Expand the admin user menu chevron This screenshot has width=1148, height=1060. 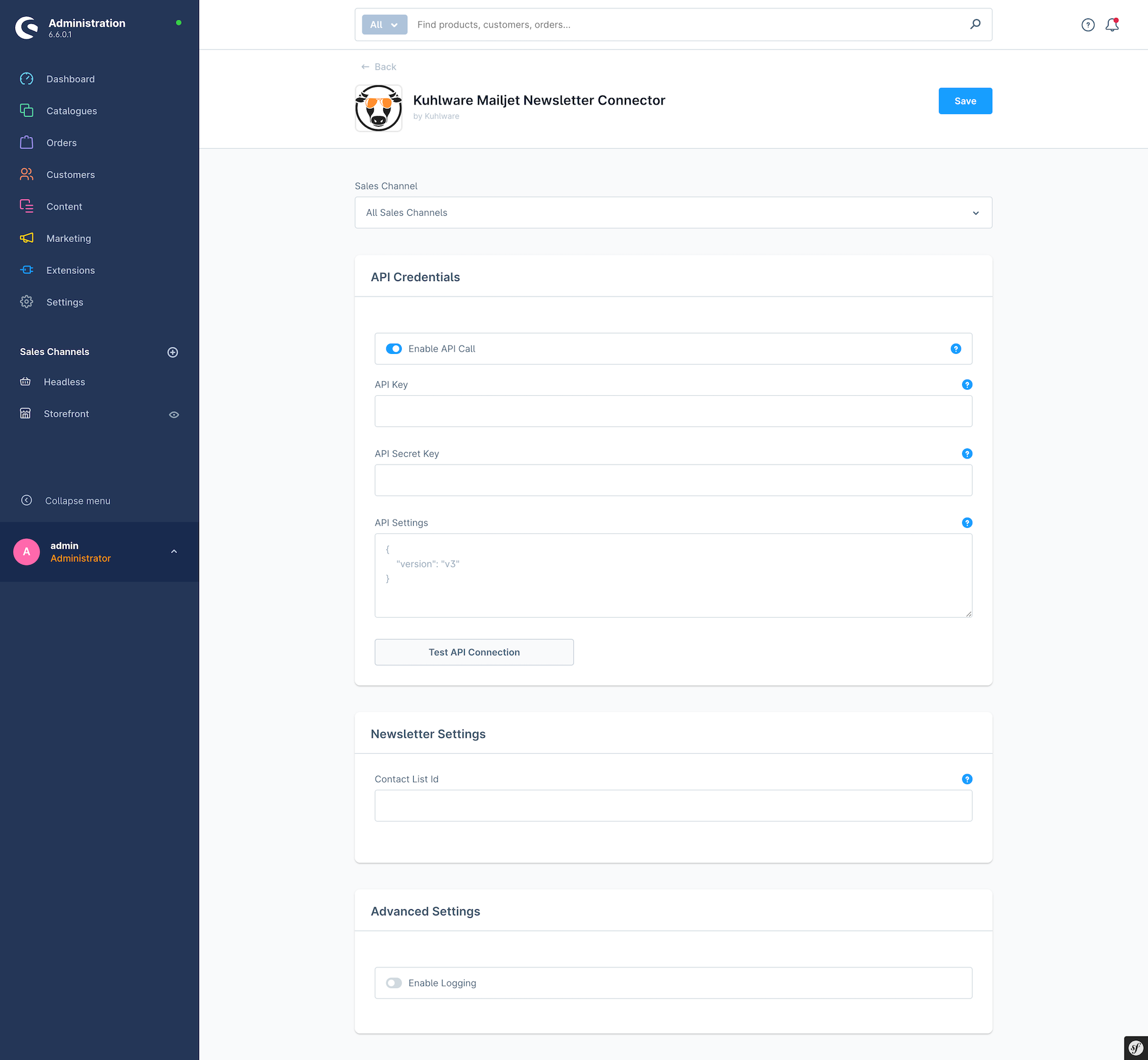(174, 552)
